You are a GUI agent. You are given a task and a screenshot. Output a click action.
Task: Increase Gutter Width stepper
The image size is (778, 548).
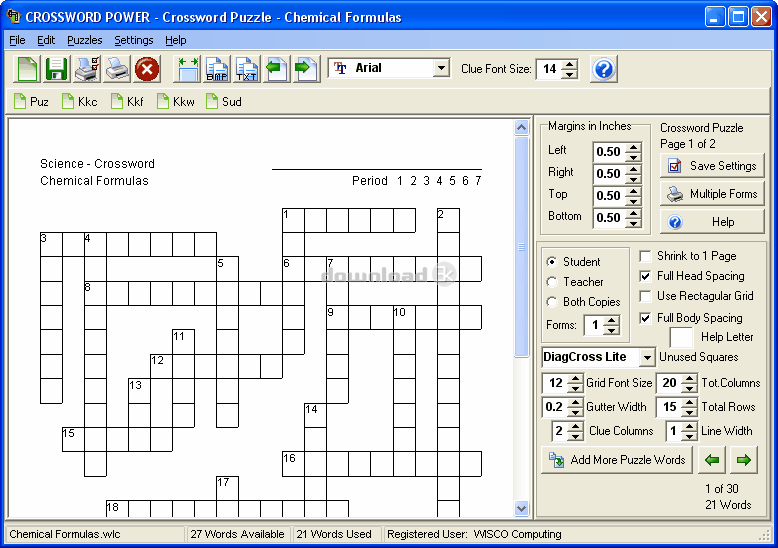[x=575, y=403]
